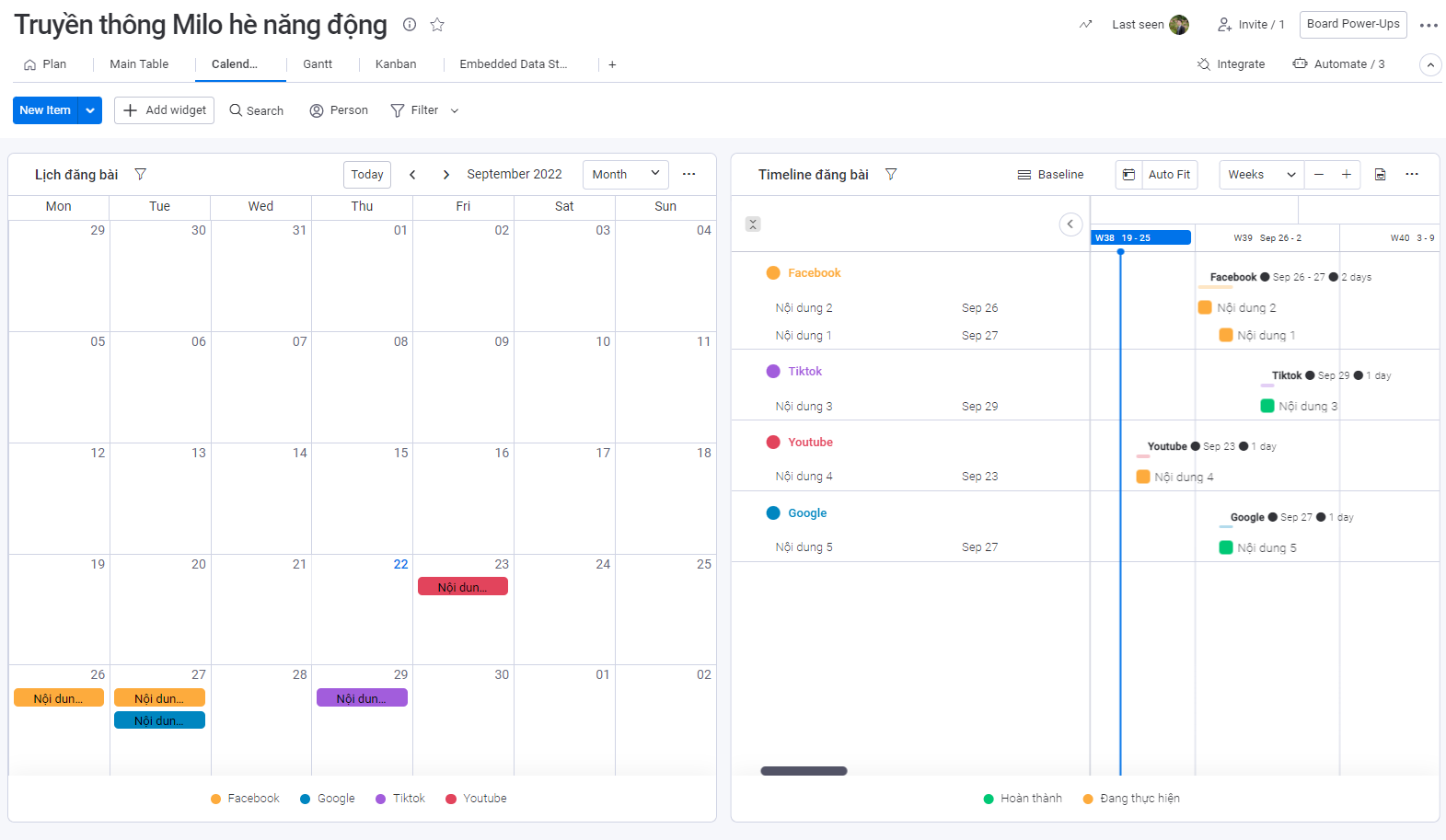Open the board activity trend icon
The height and width of the screenshot is (840, 1446).
pyautogui.click(x=1086, y=25)
